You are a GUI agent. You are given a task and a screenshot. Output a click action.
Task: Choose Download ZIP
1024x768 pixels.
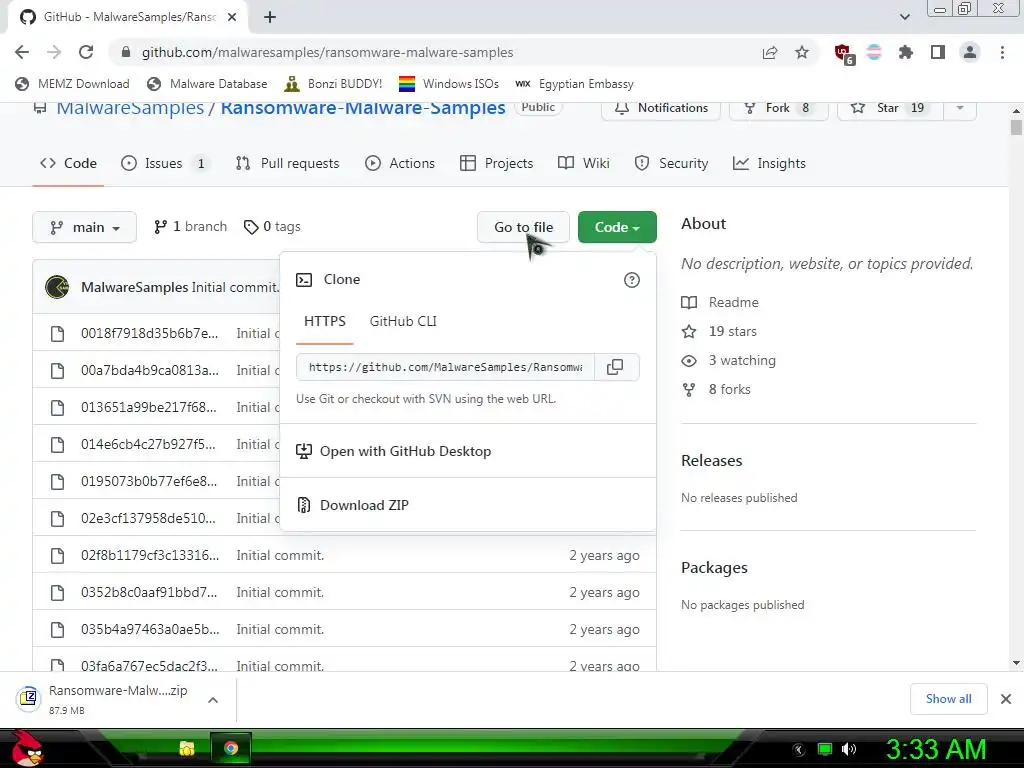click(468, 505)
